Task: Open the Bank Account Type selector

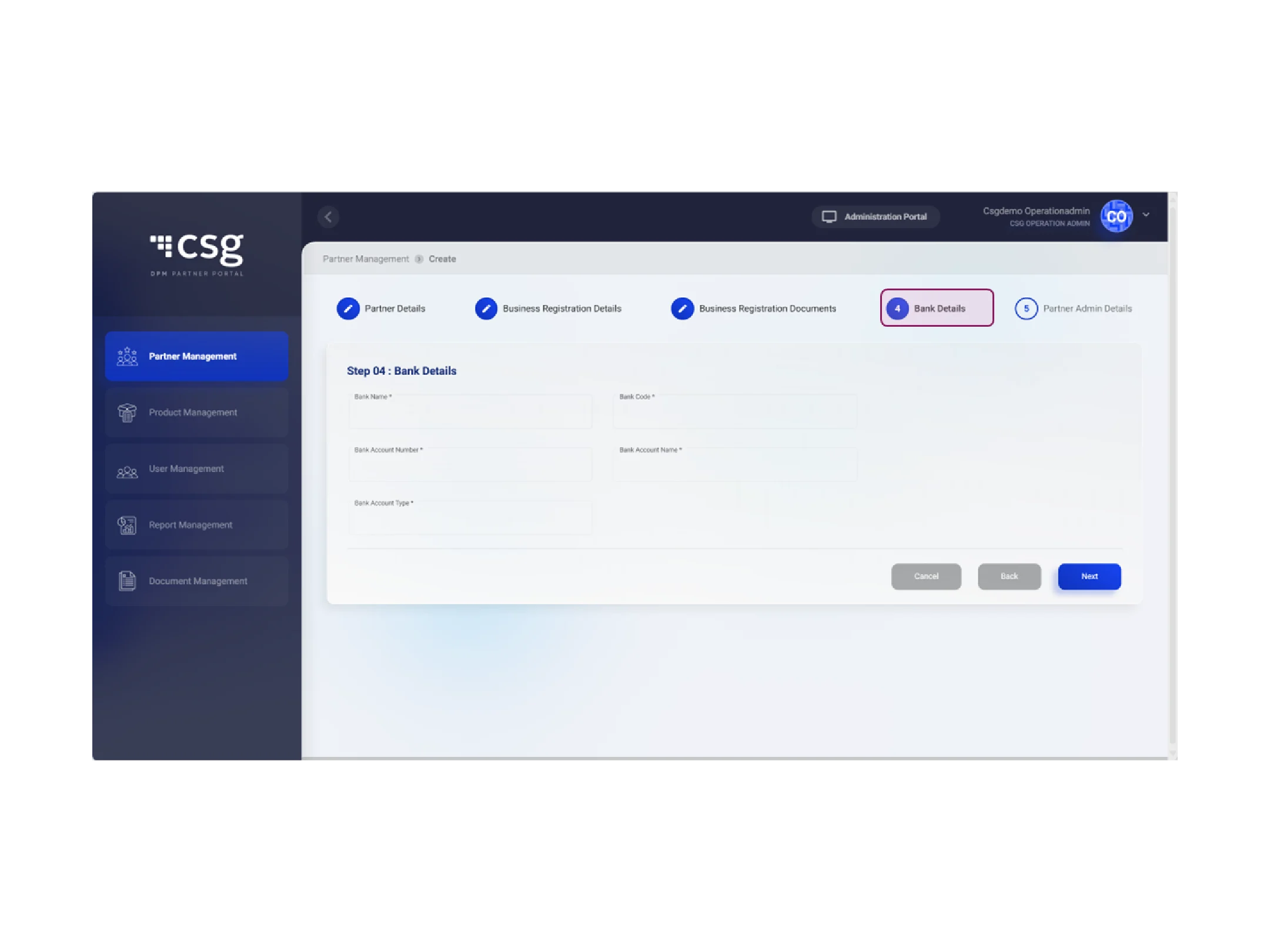Action: [470, 518]
